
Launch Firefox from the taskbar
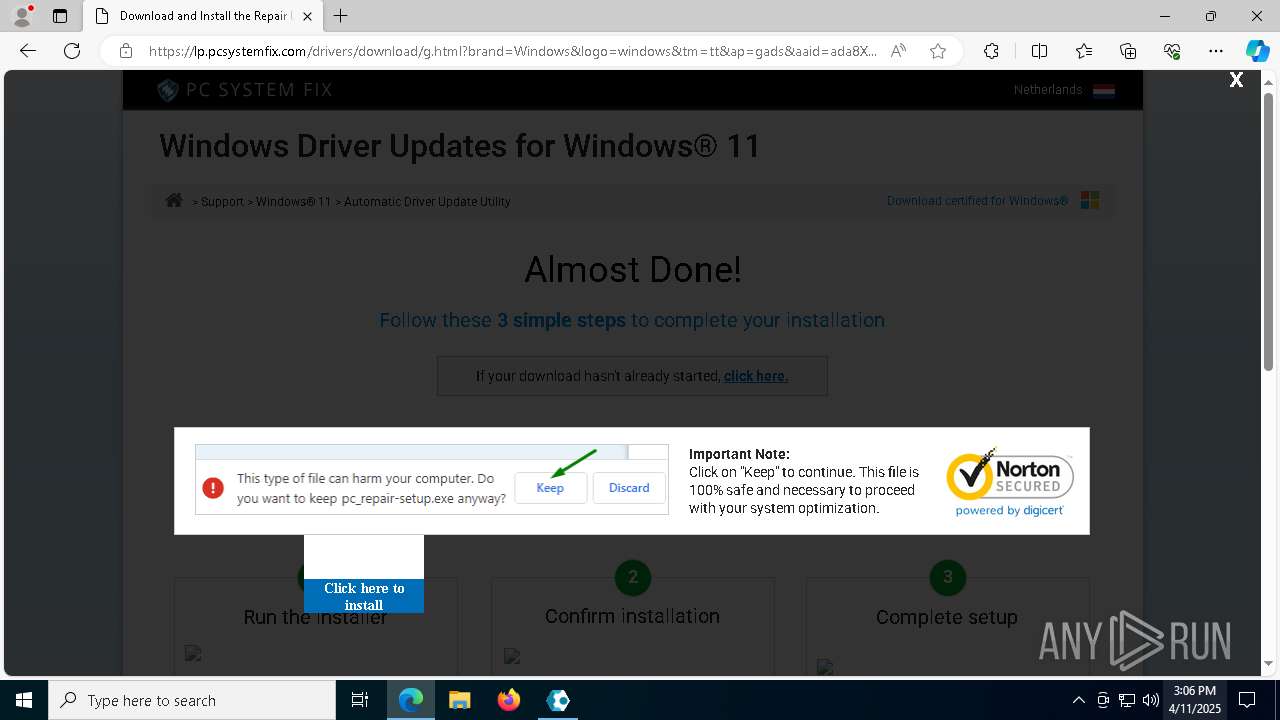(x=509, y=700)
